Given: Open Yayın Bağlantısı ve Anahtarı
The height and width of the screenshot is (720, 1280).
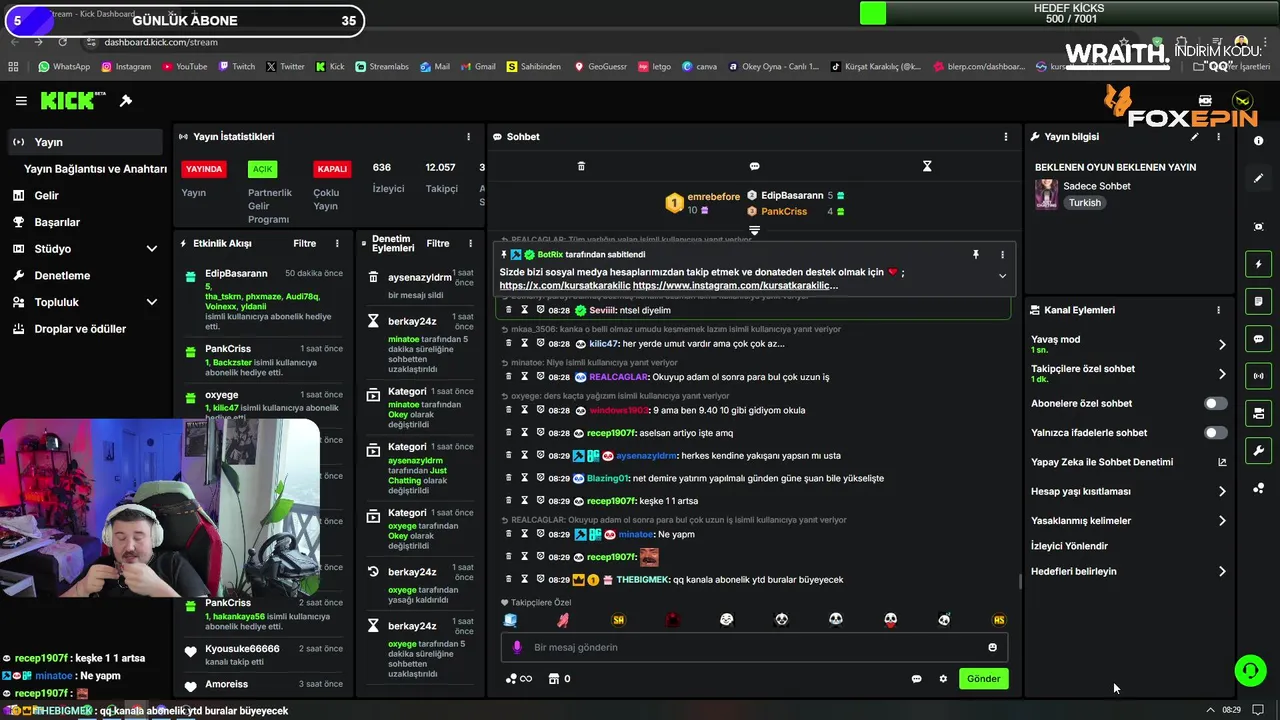Looking at the screenshot, I should click(95, 169).
